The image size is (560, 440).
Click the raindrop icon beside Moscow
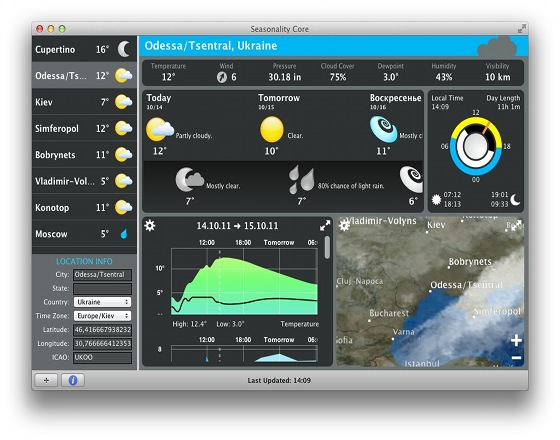pyautogui.click(x=124, y=234)
